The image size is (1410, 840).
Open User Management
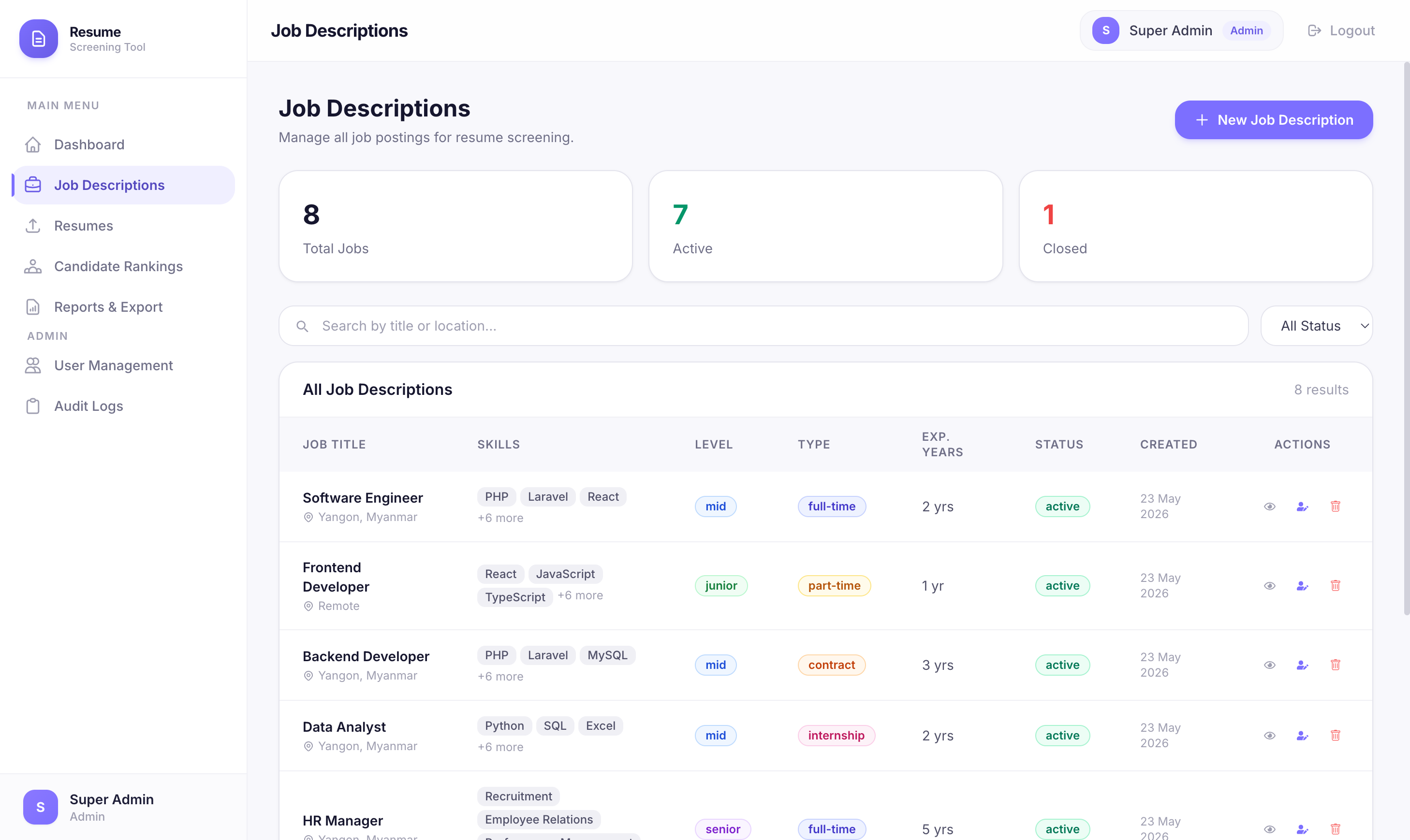click(123, 365)
